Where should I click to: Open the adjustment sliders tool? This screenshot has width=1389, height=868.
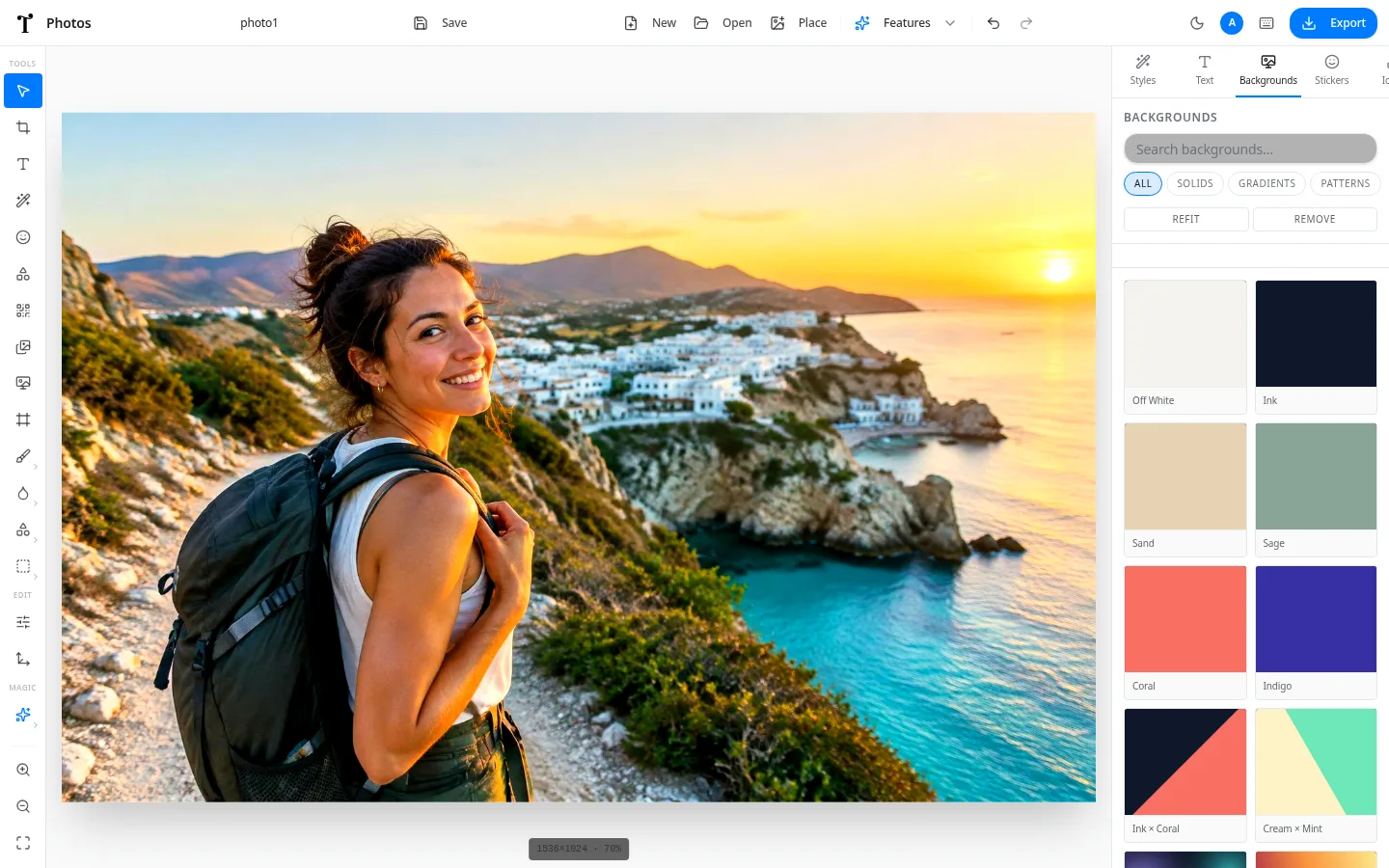(23, 622)
